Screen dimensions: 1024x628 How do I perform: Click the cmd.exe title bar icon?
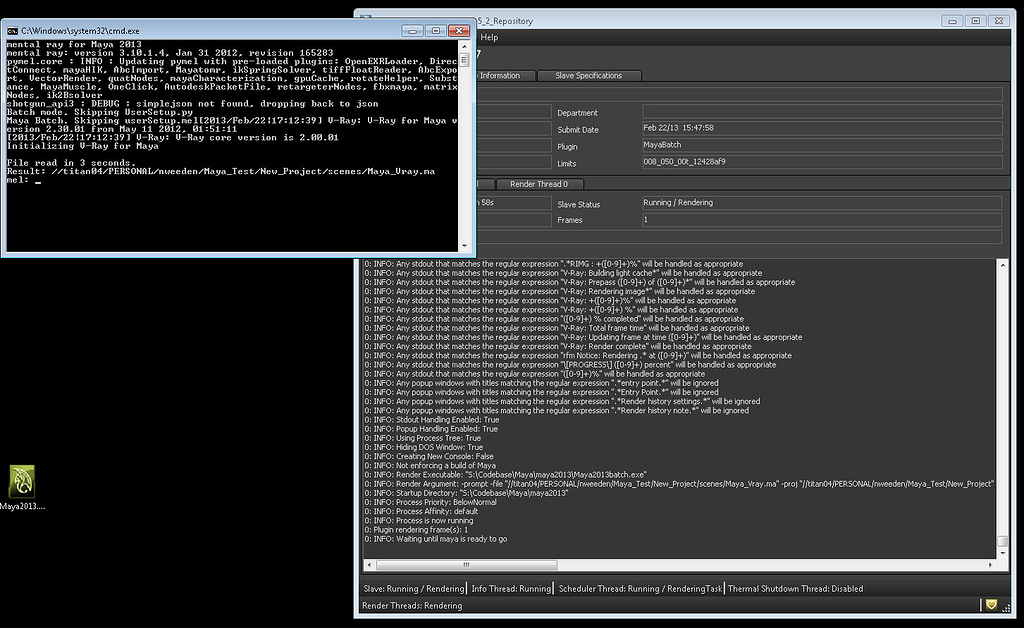point(11,30)
